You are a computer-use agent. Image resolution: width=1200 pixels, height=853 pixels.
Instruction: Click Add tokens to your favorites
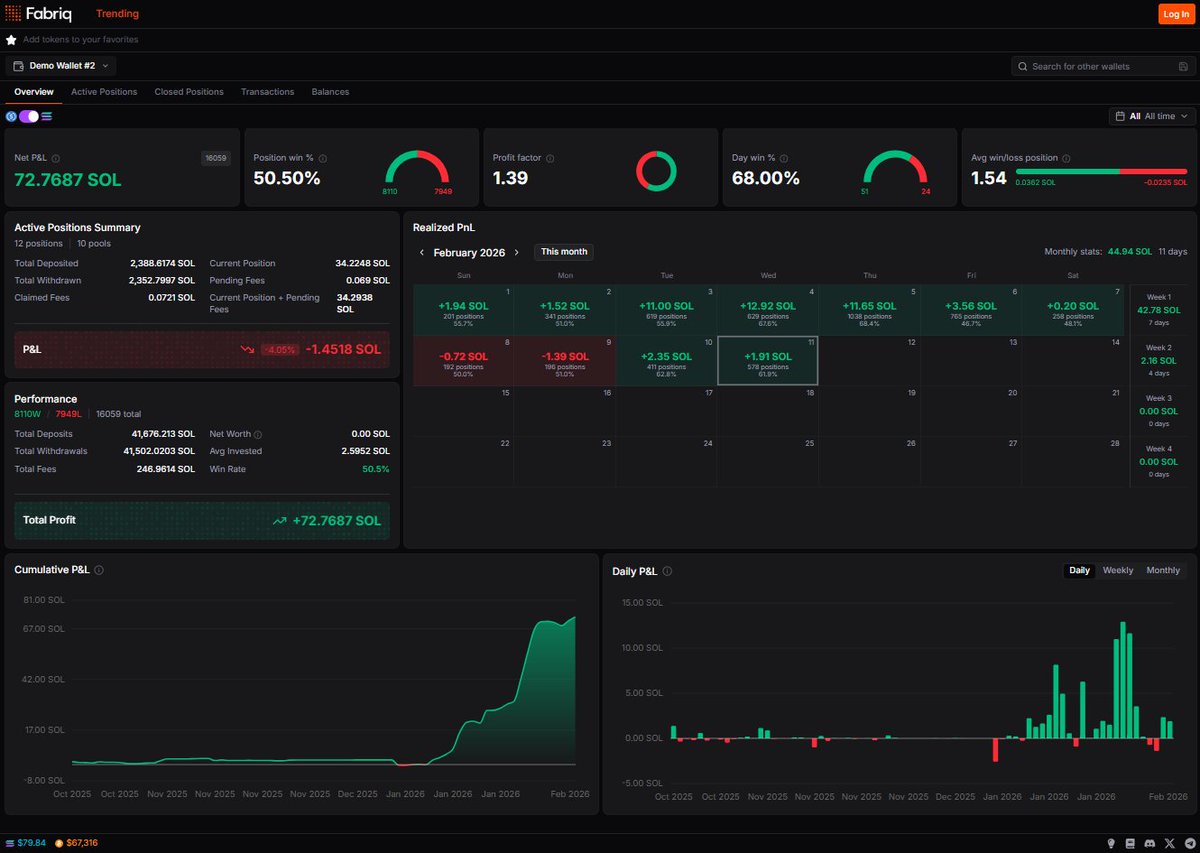coord(81,40)
